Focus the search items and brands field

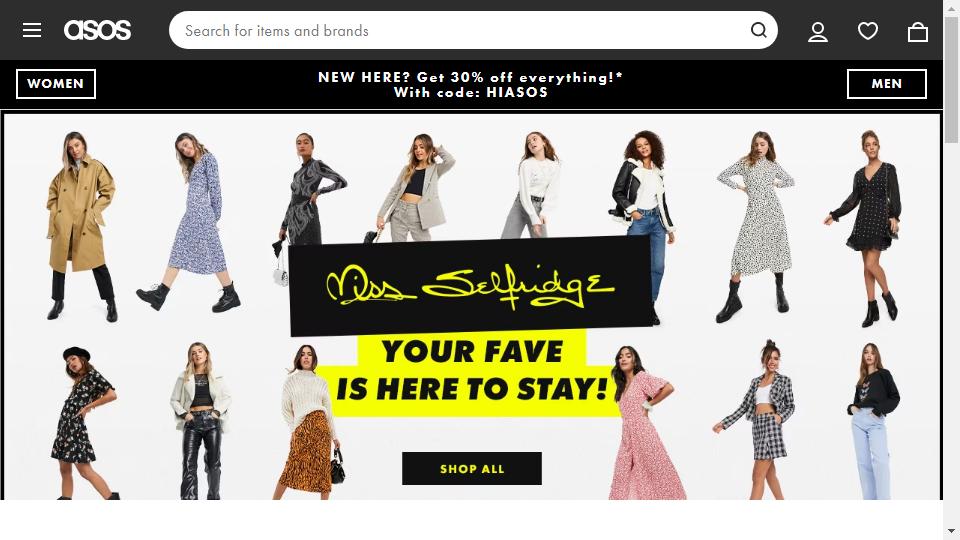tap(459, 30)
